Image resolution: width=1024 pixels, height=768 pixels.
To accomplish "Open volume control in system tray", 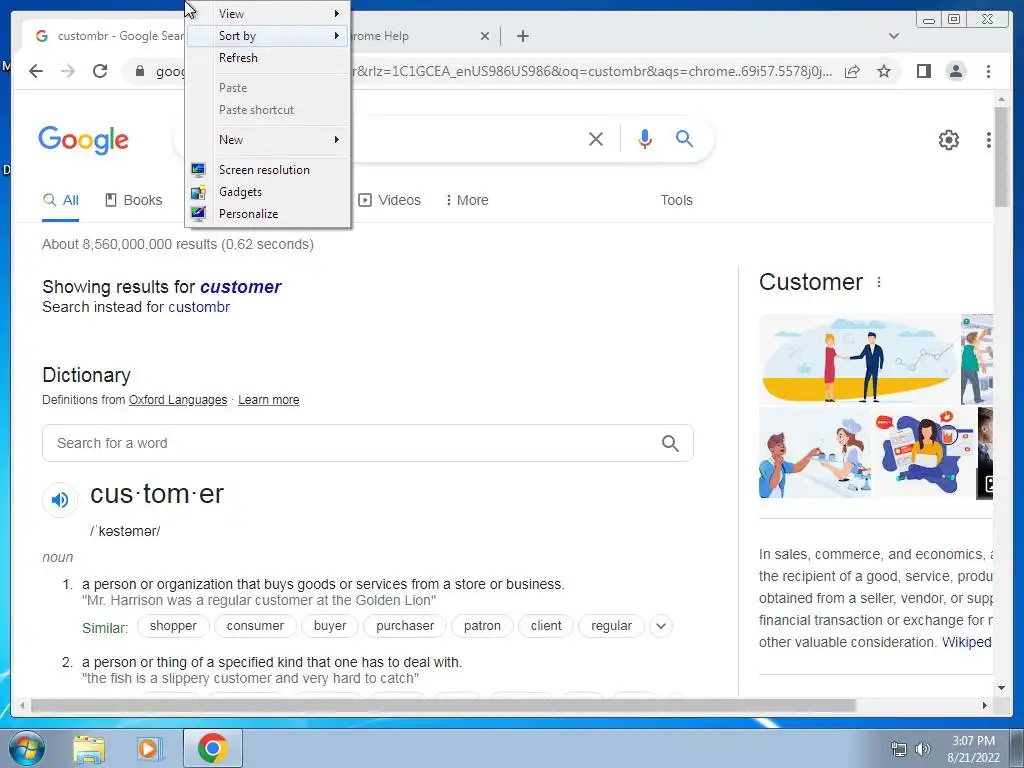I will tap(923, 749).
